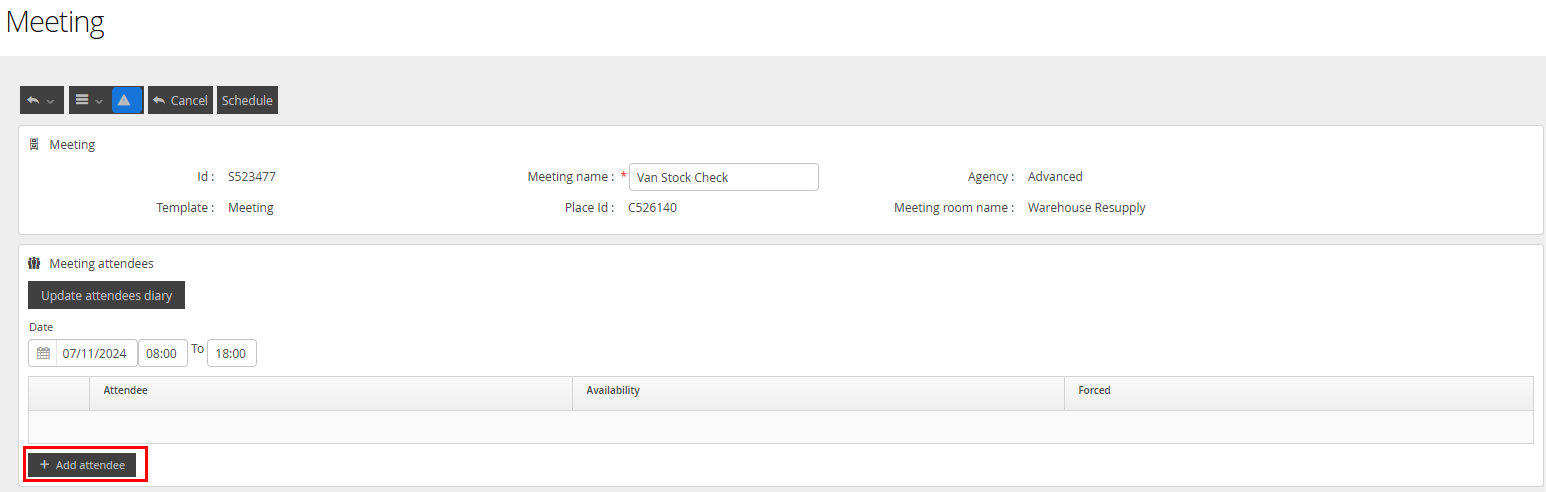Viewport: 1546px width, 492px height.
Task: Click the Meeting attendees people icon
Action: tap(34, 264)
